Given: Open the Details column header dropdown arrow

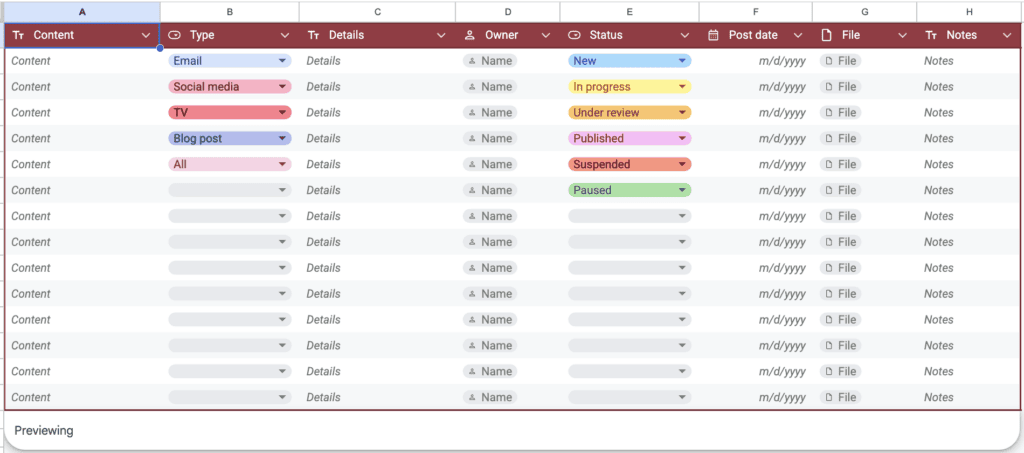Looking at the screenshot, I should 441,35.
